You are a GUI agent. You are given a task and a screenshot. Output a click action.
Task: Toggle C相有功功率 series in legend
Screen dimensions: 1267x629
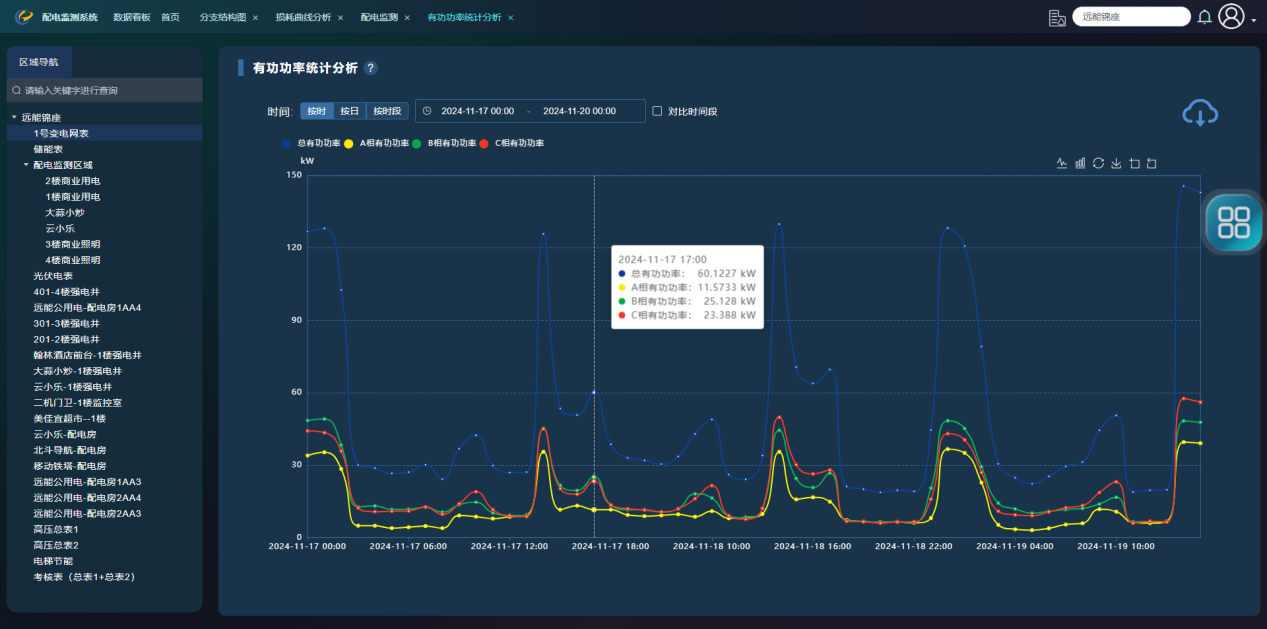pyautogui.click(x=485, y=144)
